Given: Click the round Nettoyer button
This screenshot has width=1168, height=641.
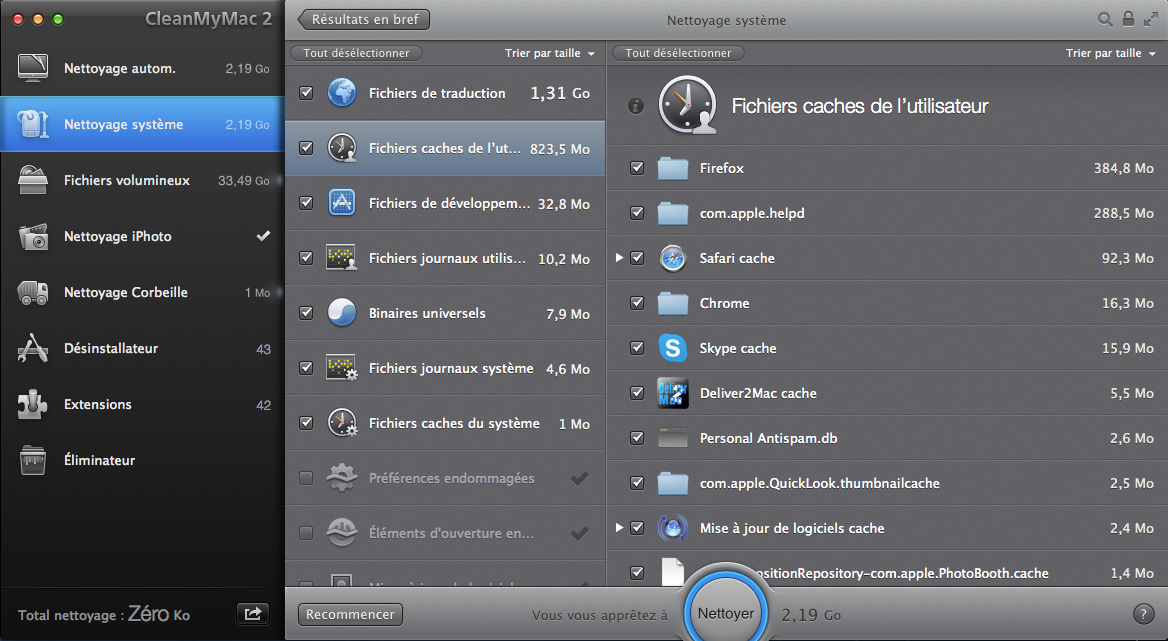Looking at the screenshot, I should pyautogui.click(x=726, y=612).
